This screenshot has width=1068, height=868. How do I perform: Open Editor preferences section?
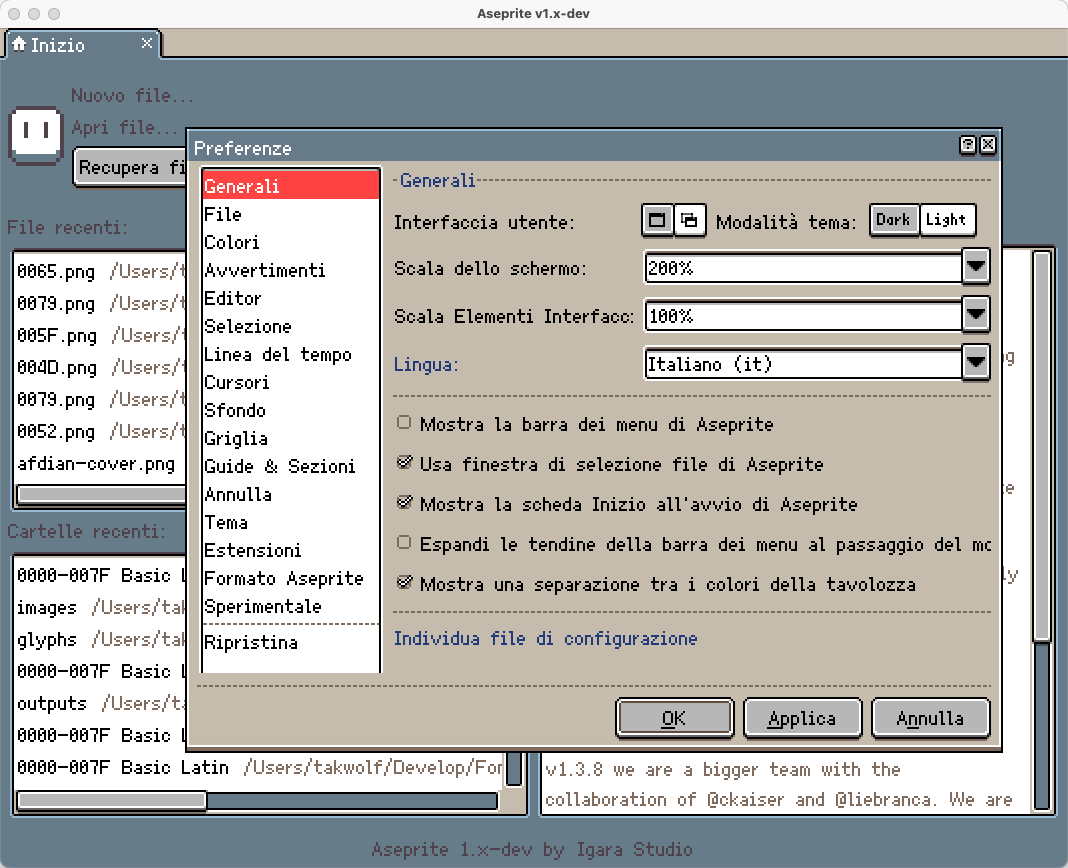tap(291, 298)
